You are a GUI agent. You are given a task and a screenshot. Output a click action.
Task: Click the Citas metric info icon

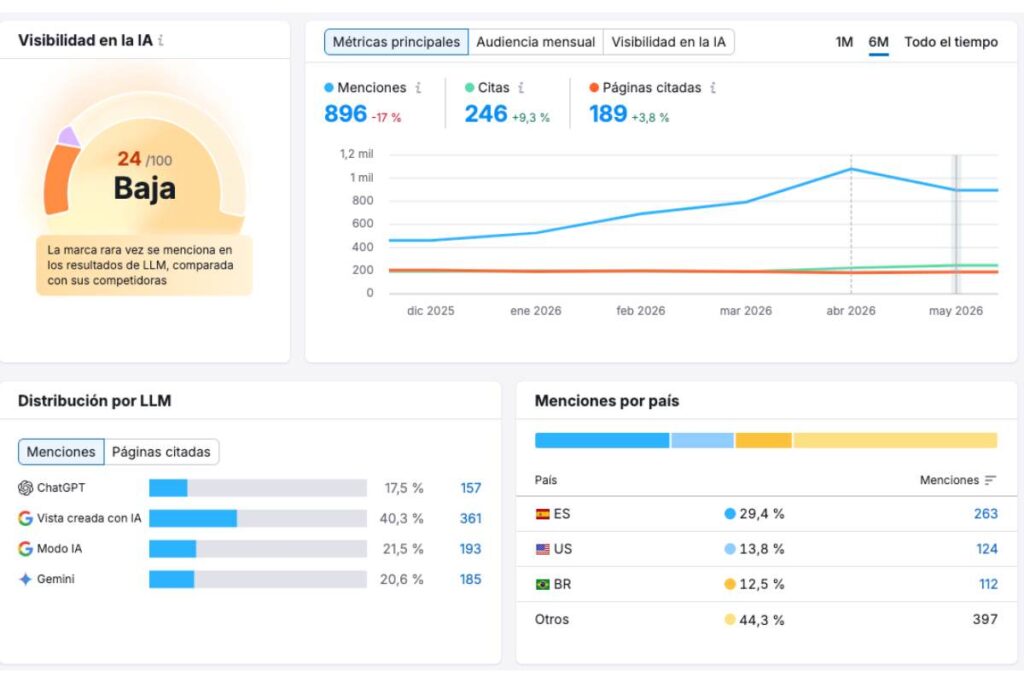[520, 87]
